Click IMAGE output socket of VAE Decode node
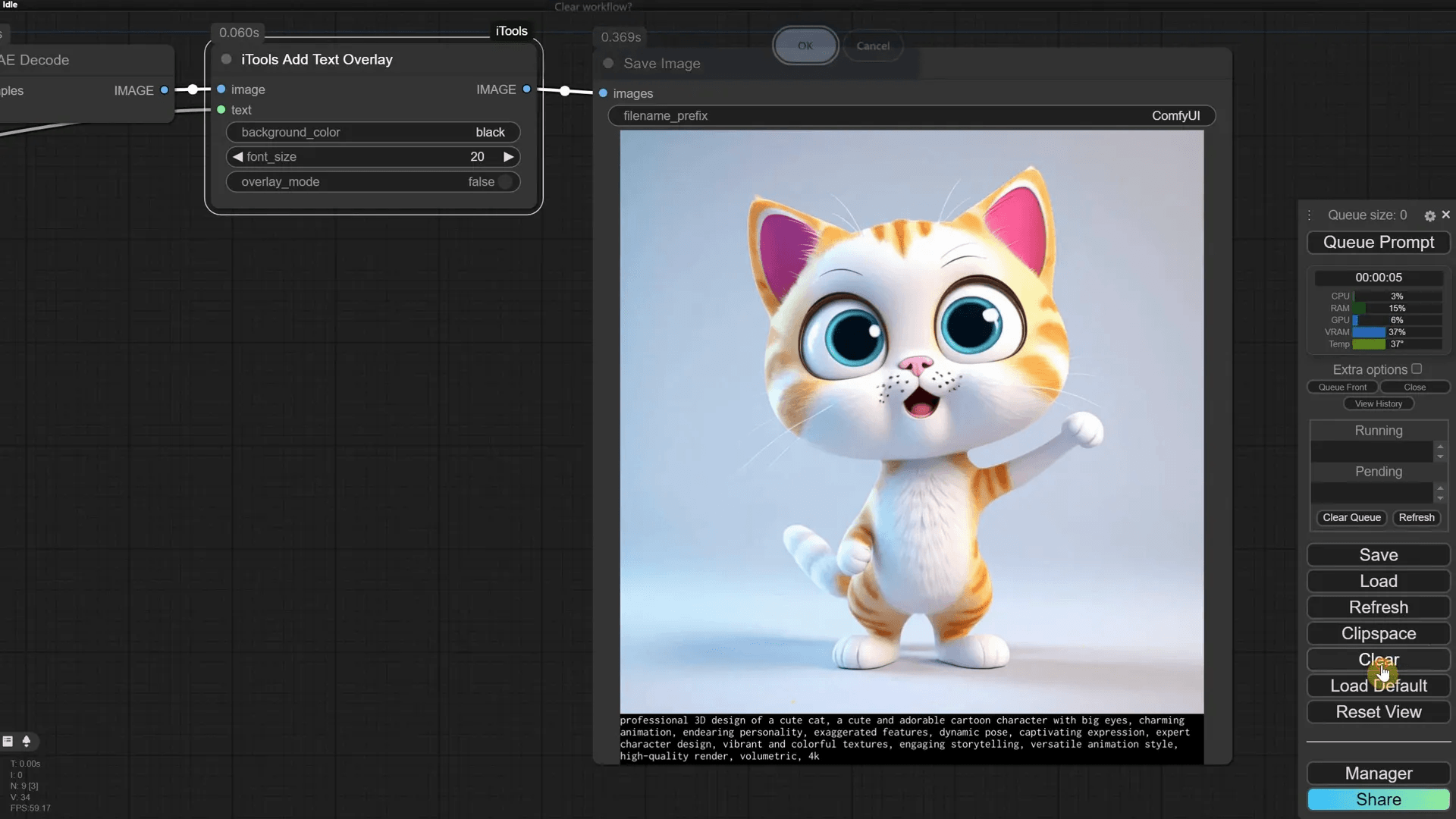 click(x=165, y=90)
